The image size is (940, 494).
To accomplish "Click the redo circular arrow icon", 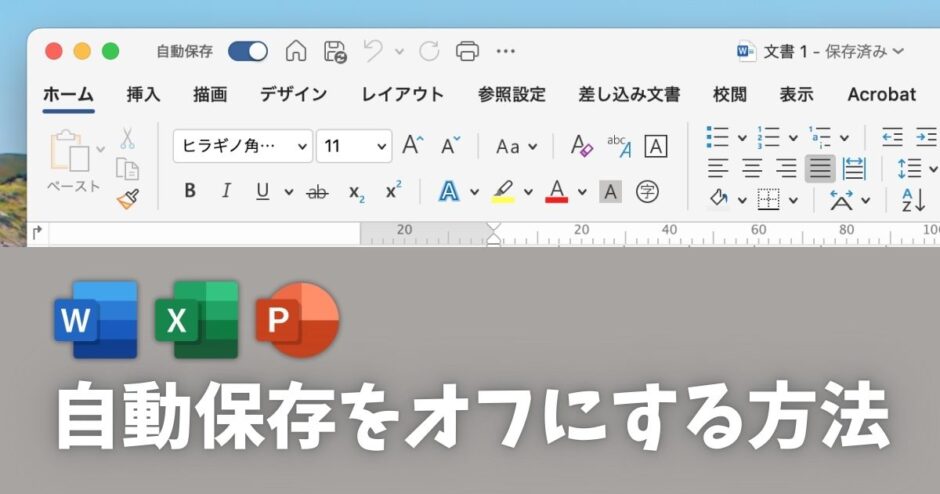I will click(x=429, y=51).
